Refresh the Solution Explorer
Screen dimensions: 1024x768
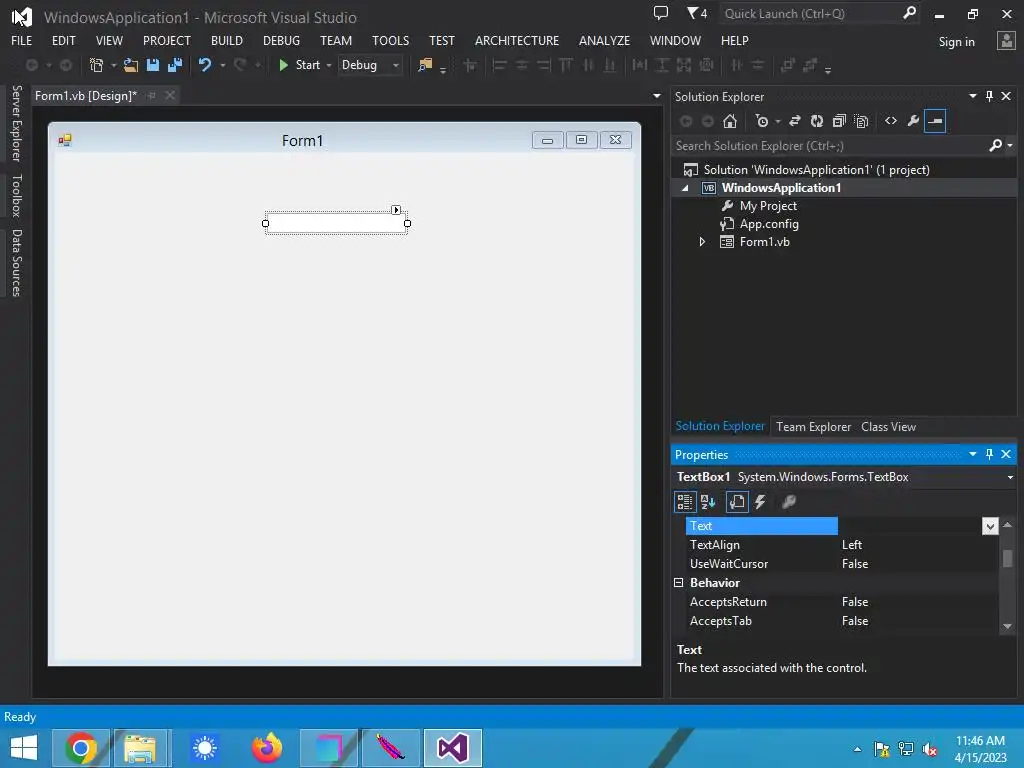click(x=817, y=121)
